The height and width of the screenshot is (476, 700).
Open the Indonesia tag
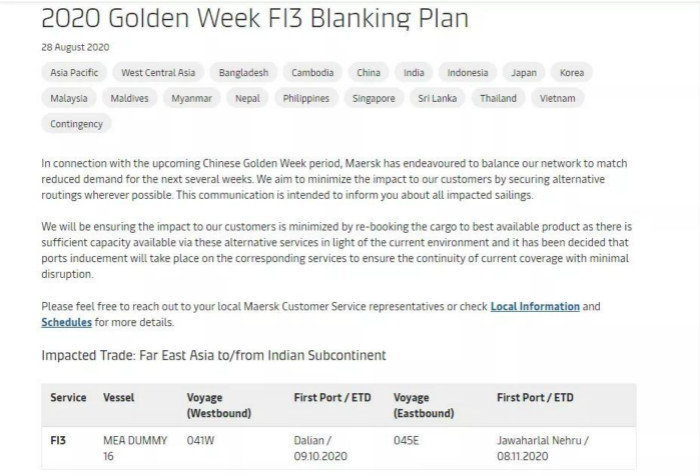[x=467, y=72]
